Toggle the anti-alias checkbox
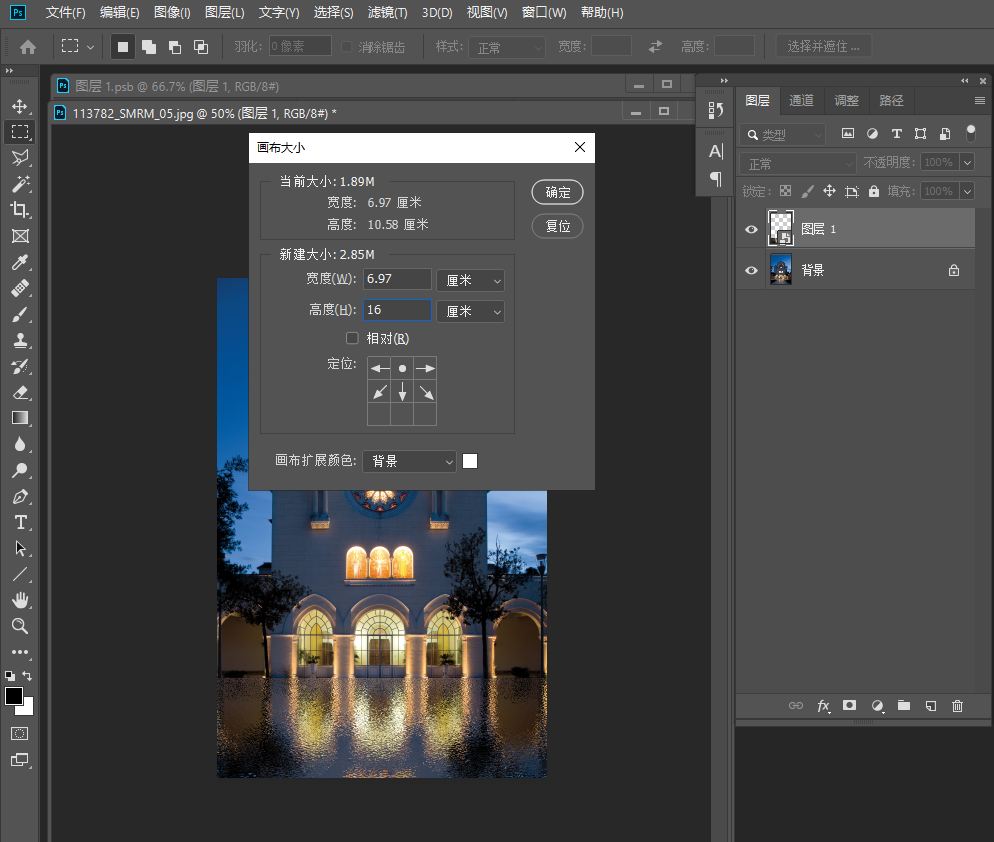 (347, 47)
